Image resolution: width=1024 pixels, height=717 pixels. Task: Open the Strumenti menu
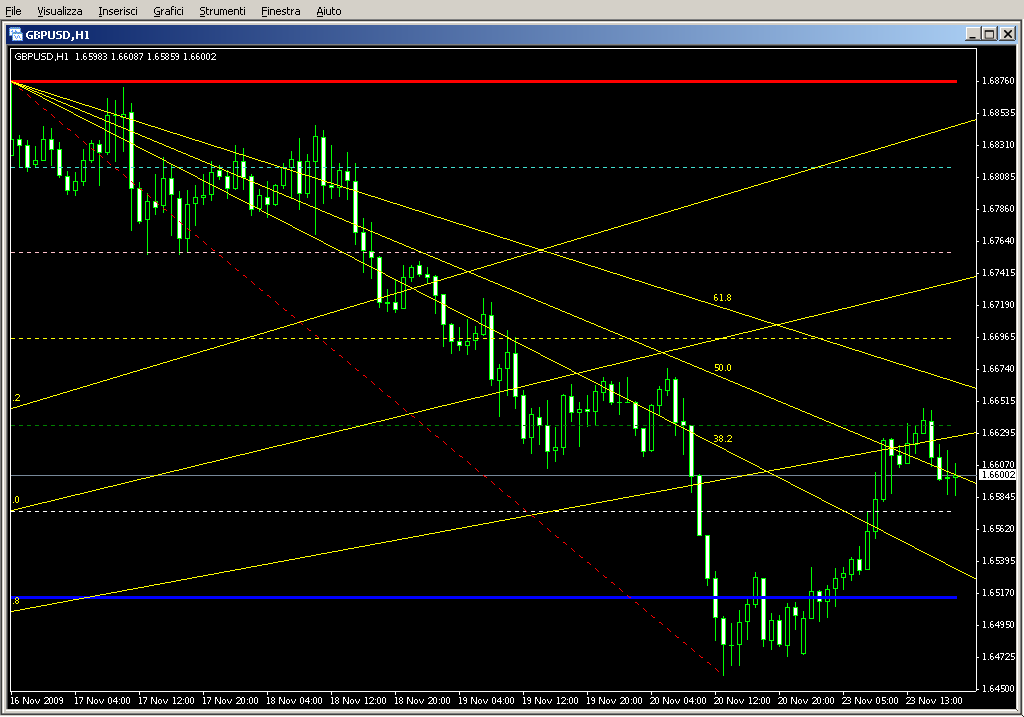[x=222, y=11]
